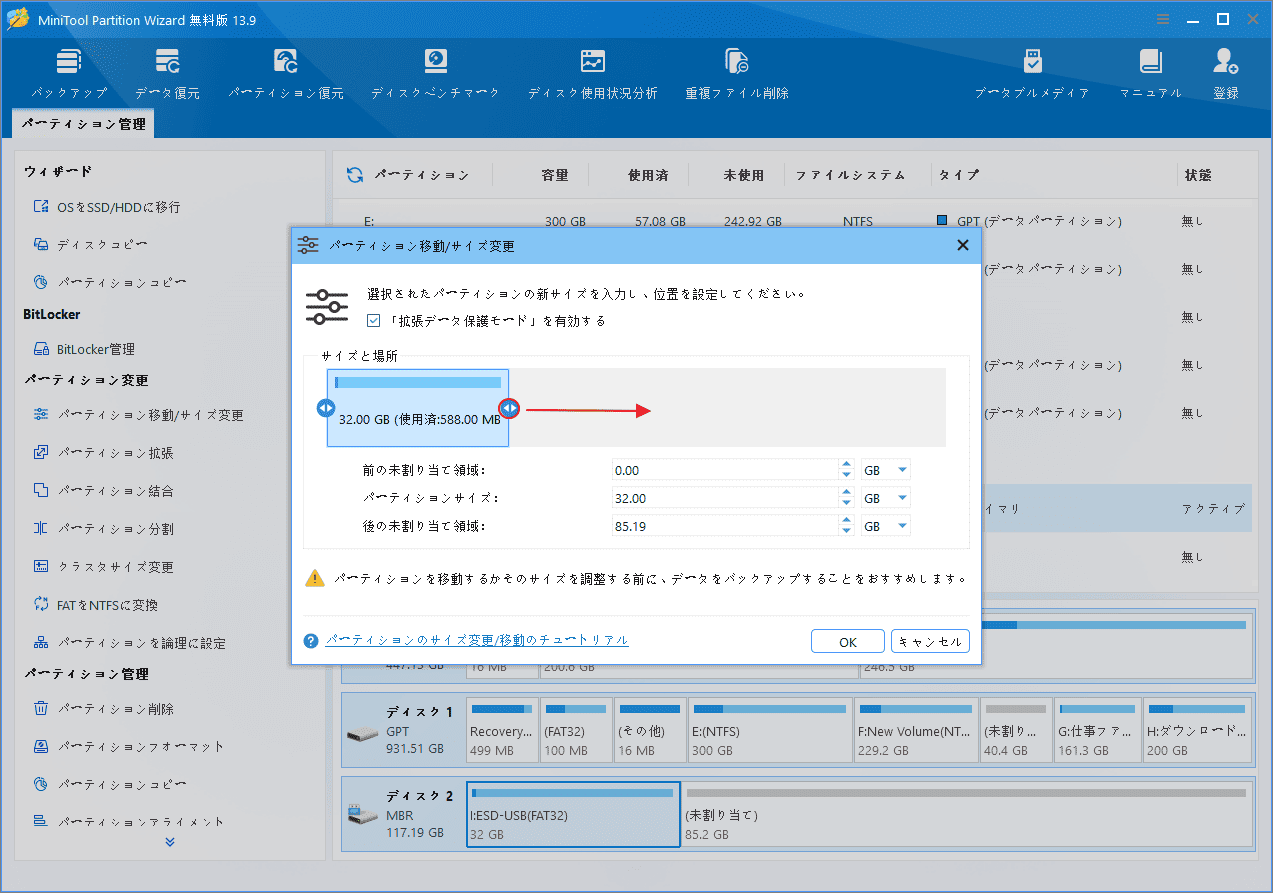1273x893 pixels.
Task: Choose パーティションを論理に設定 in sidebar
Action: pos(129,643)
